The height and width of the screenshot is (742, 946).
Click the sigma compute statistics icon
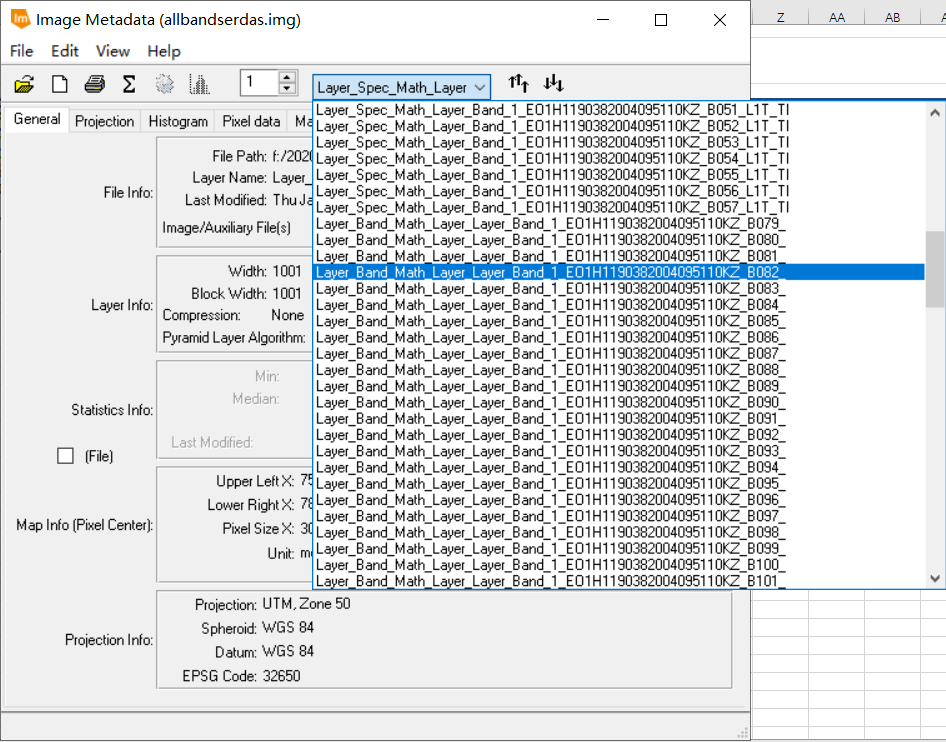[x=129, y=84]
